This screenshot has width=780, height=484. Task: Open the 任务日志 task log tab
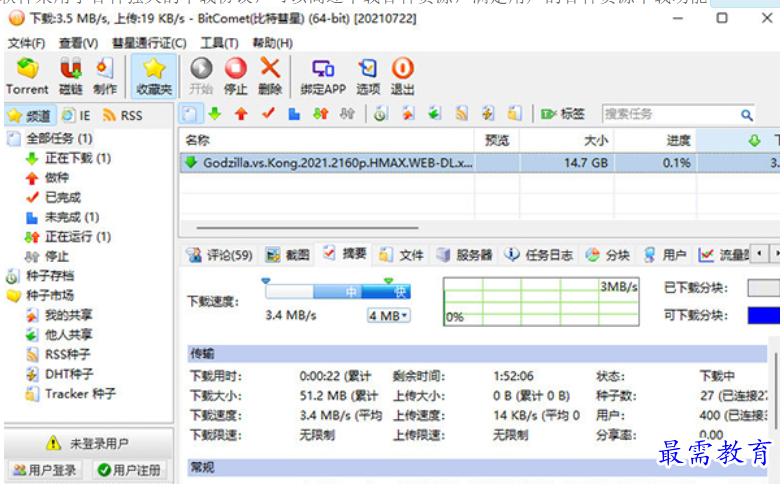pos(539,255)
